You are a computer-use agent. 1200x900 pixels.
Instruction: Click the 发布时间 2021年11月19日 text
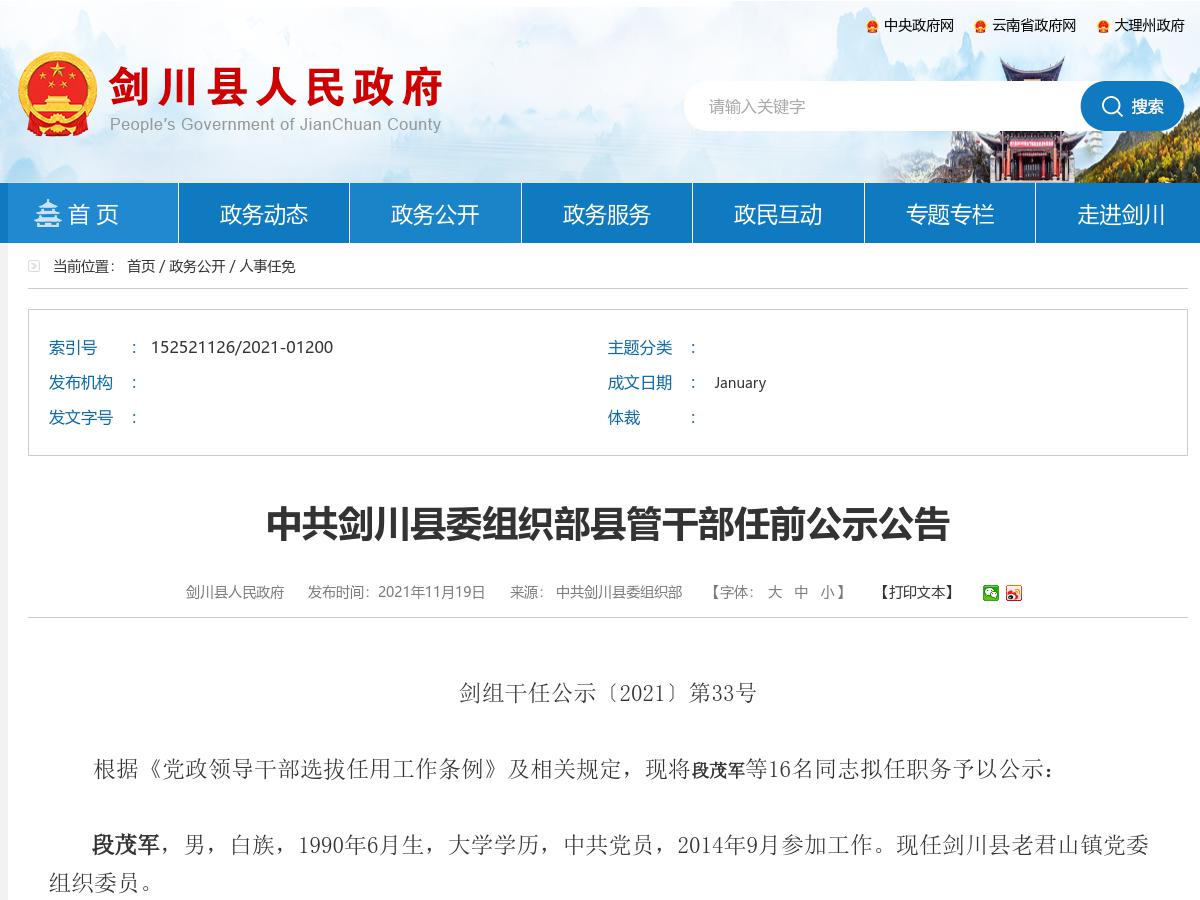[396, 592]
